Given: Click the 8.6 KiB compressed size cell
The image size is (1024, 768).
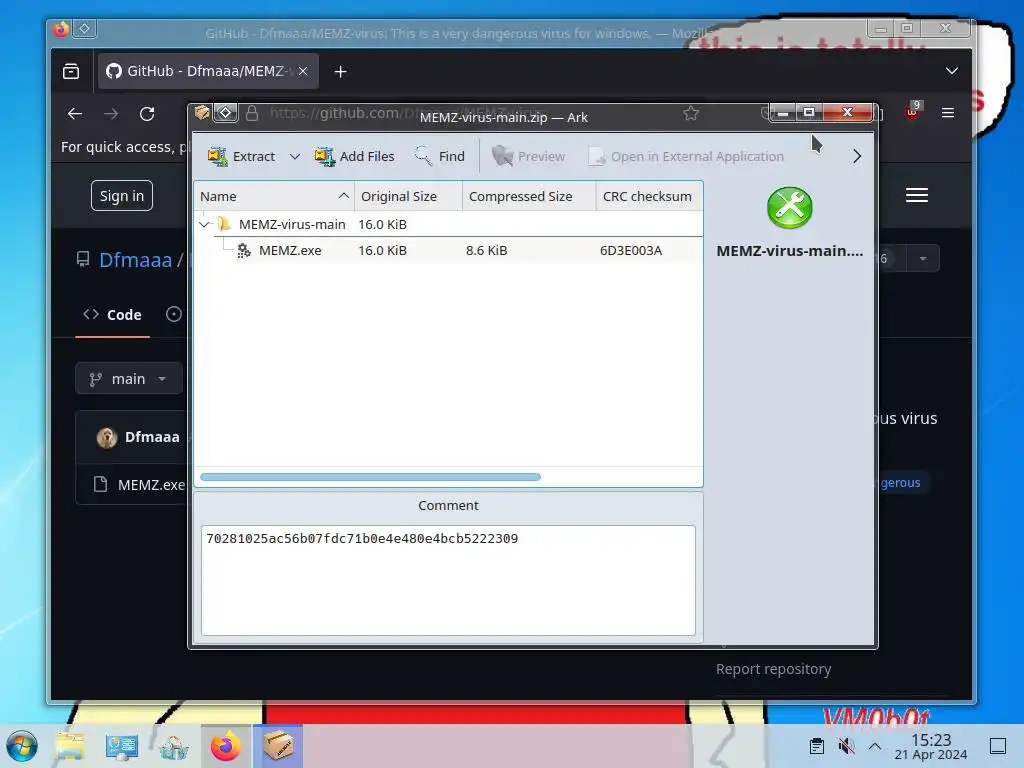Looking at the screenshot, I should coord(487,250).
